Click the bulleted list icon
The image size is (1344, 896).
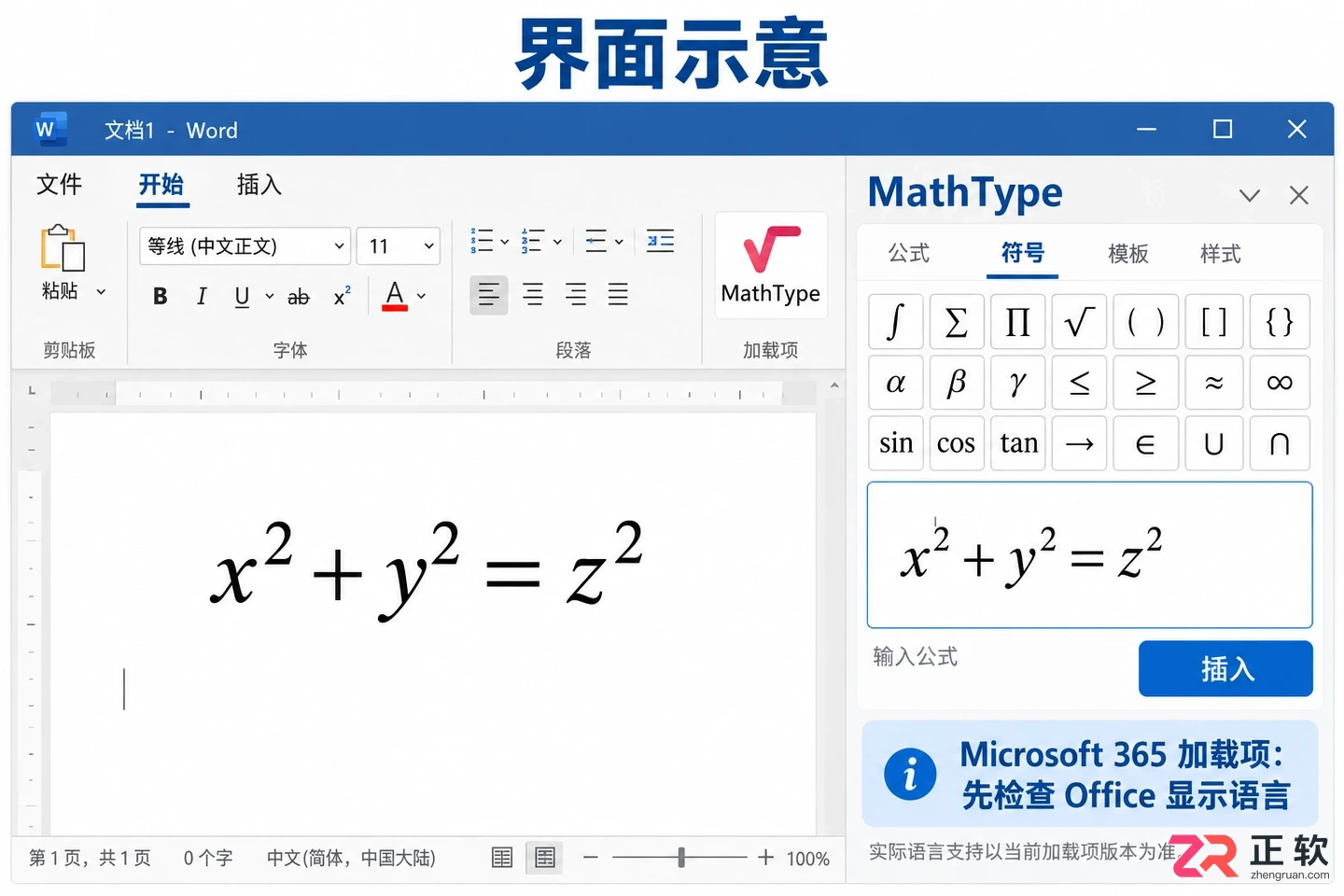click(x=483, y=241)
